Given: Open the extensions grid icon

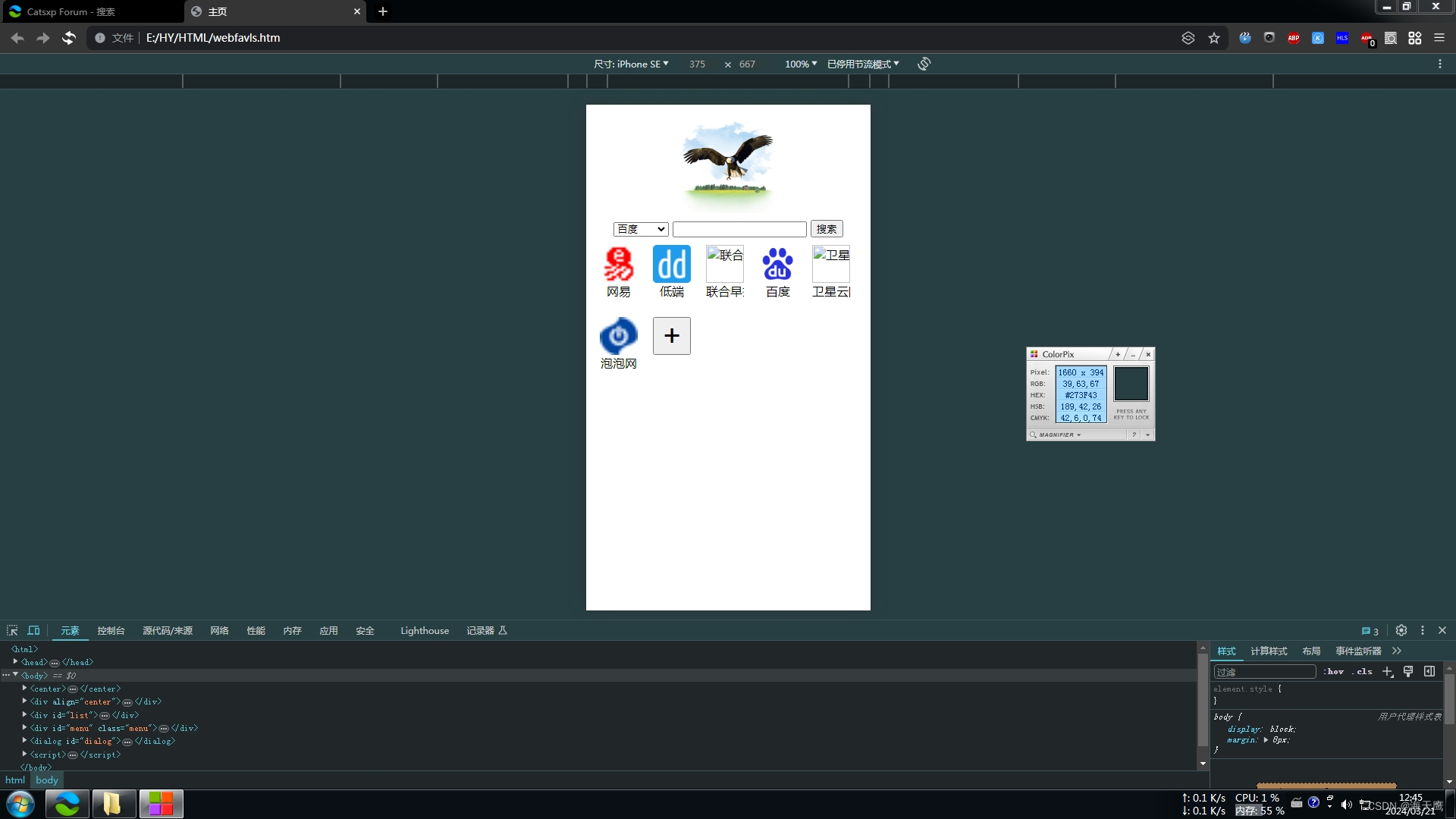Looking at the screenshot, I should pyautogui.click(x=1415, y=38).
